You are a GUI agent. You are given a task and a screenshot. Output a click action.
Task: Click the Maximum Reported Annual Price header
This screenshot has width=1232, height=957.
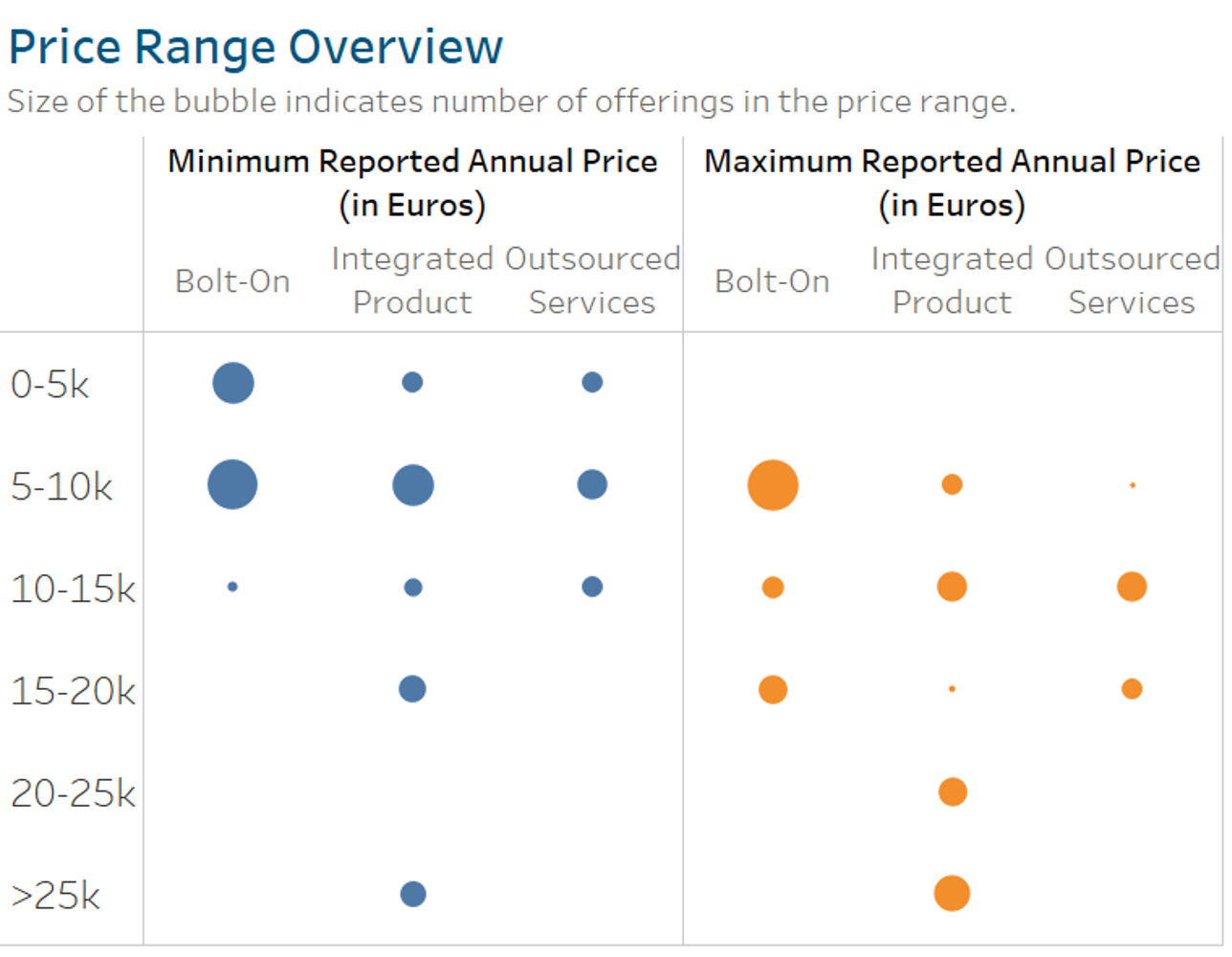[x=952, y=183]
